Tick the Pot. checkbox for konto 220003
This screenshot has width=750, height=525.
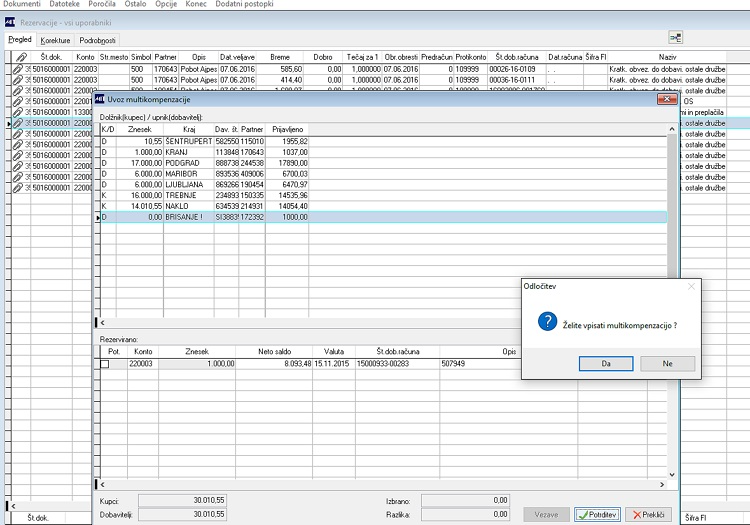coord(105,364)
